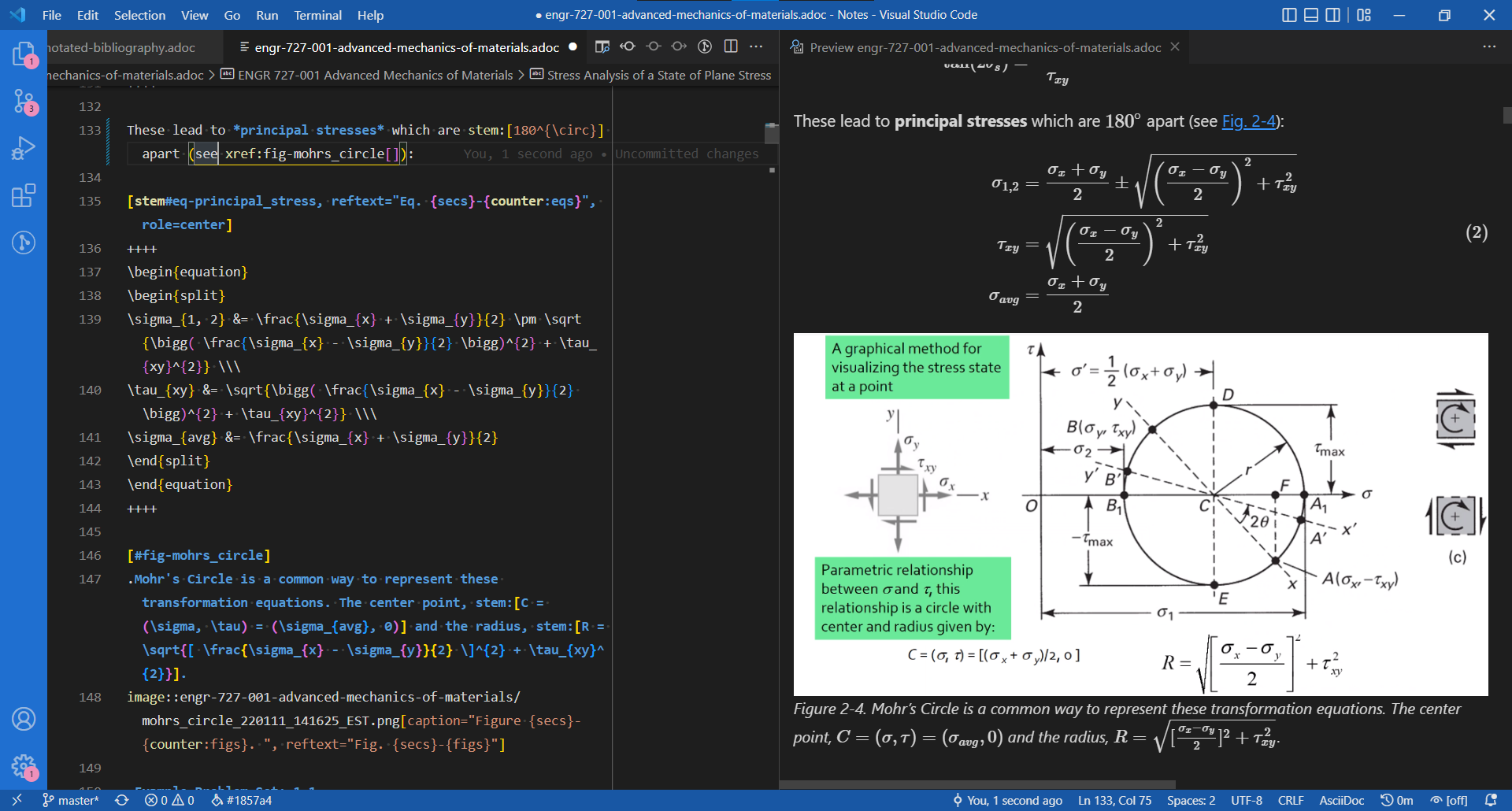Click the Open Preview to the Side icon
This screenshot has width=1512, height=811.
click(602, 47)
